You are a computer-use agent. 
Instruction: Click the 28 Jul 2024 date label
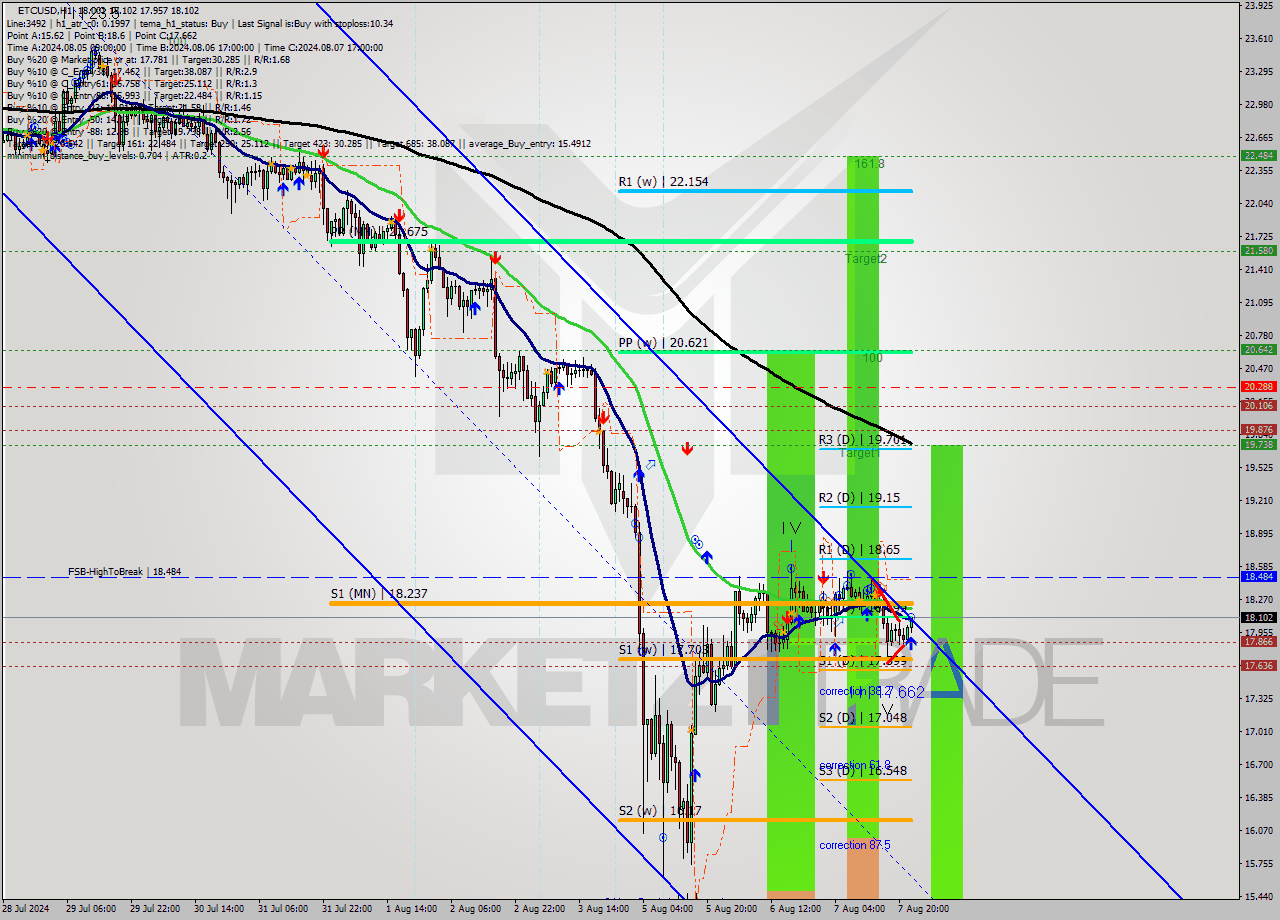pos(24,910)
